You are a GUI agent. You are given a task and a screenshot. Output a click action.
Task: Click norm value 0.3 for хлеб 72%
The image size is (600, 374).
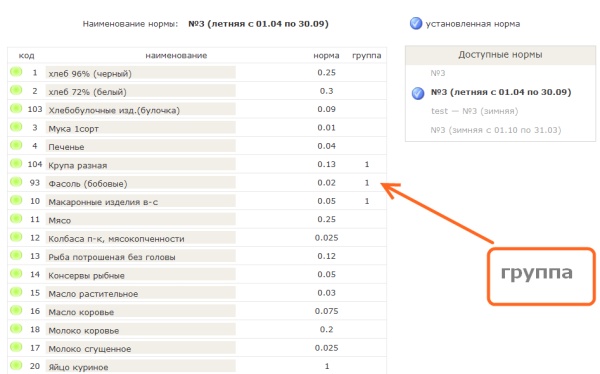click(x=326, y=91)
